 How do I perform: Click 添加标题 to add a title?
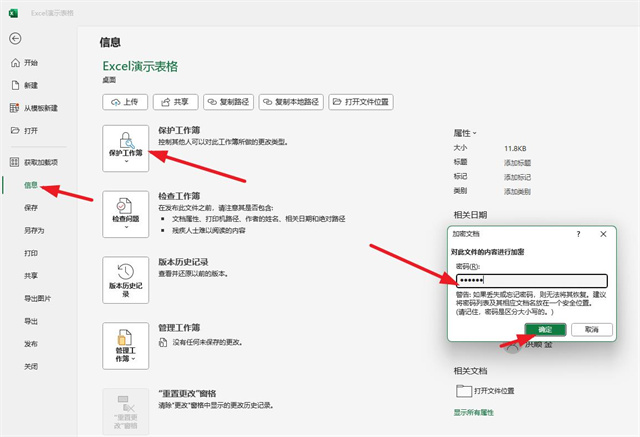pos(517,163)
